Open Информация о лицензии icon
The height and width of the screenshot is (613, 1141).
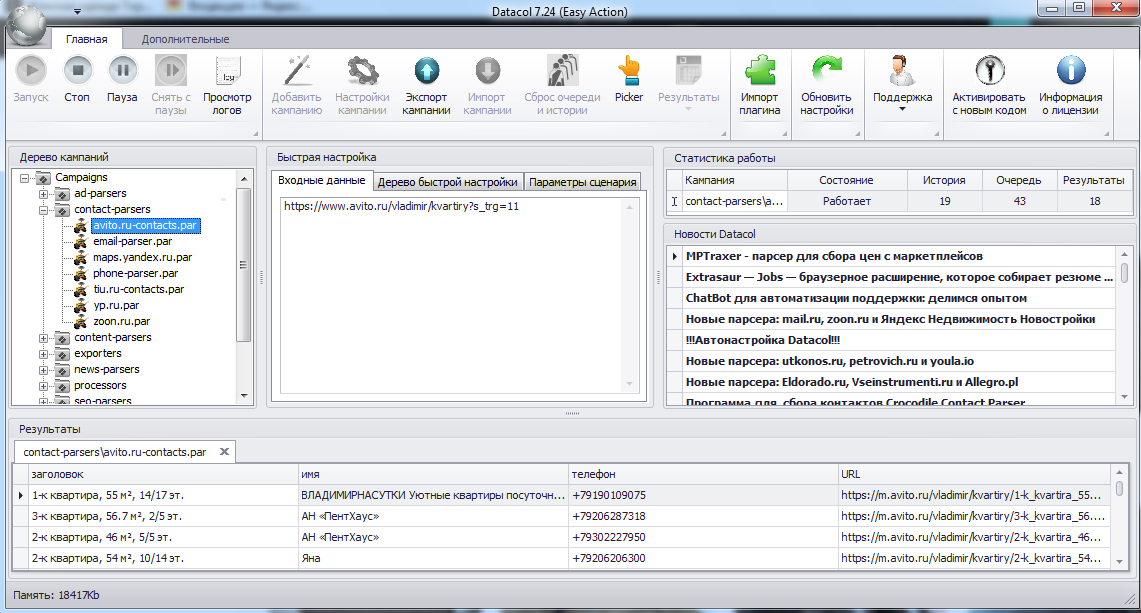[1070, 71]
